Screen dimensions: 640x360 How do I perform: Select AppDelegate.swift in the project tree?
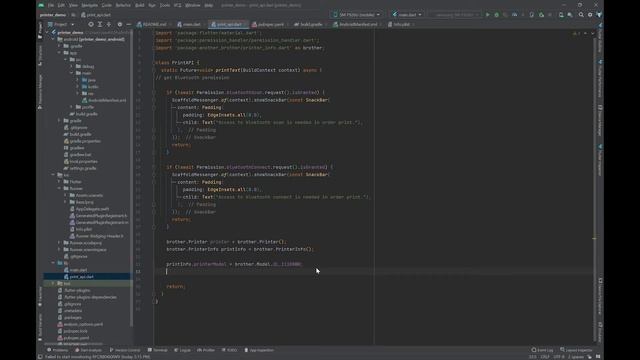pyautogui.click(x=92, y=209)
